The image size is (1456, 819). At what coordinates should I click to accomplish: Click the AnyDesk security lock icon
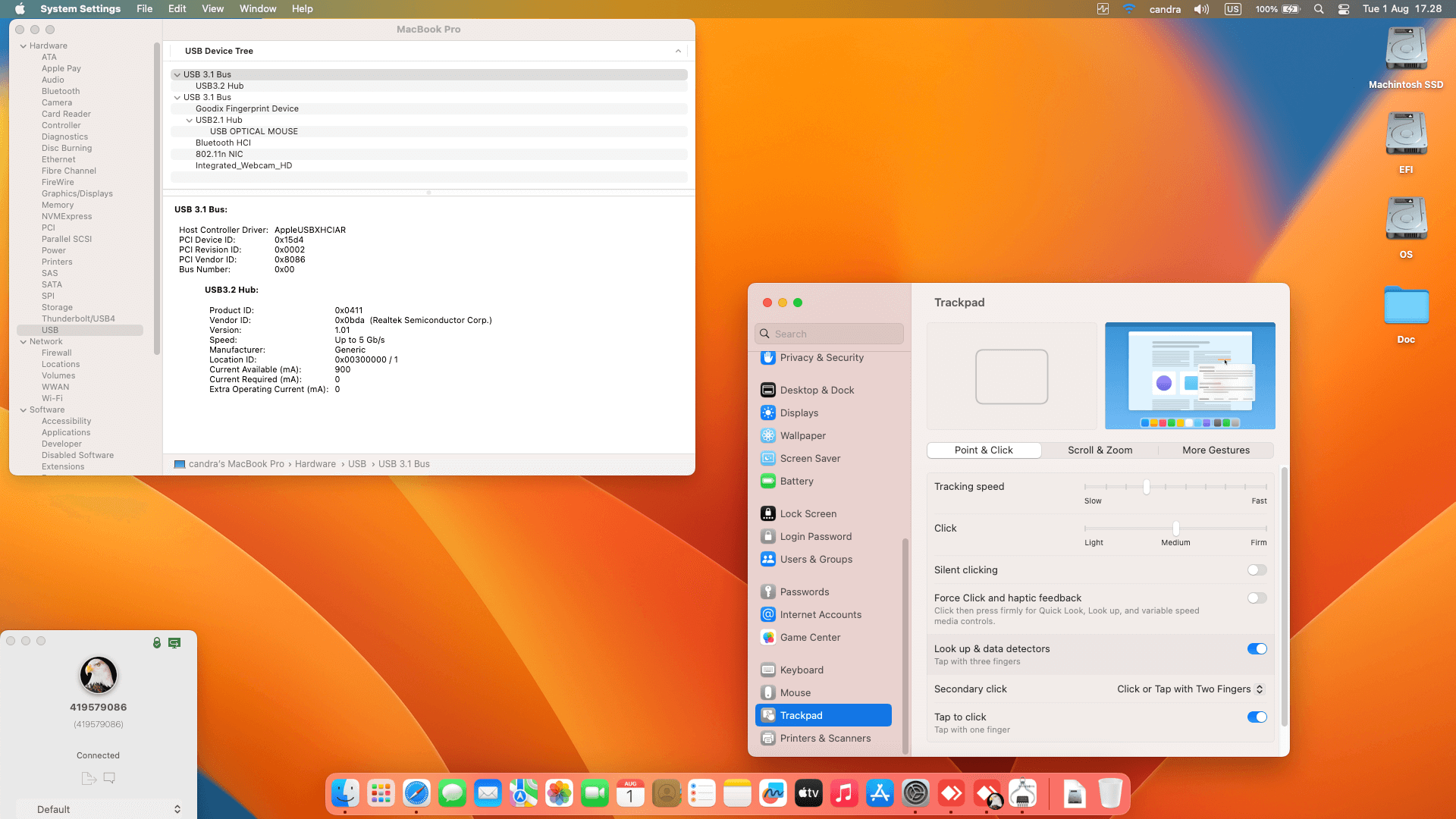coord(157,642)
